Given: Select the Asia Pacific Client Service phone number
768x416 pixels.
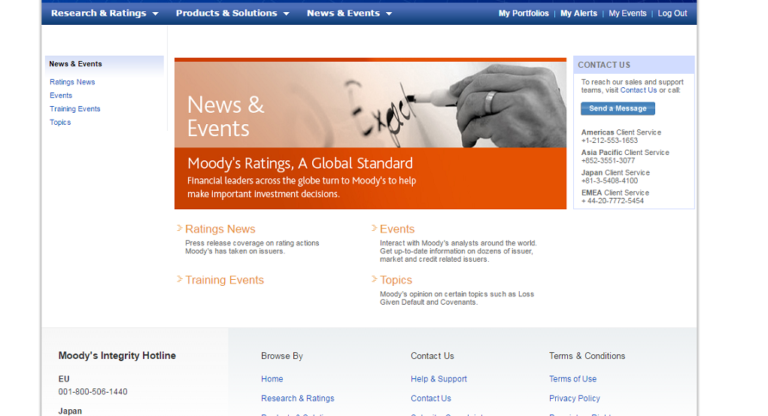Looking at the screenshot, I should [608, 161].
